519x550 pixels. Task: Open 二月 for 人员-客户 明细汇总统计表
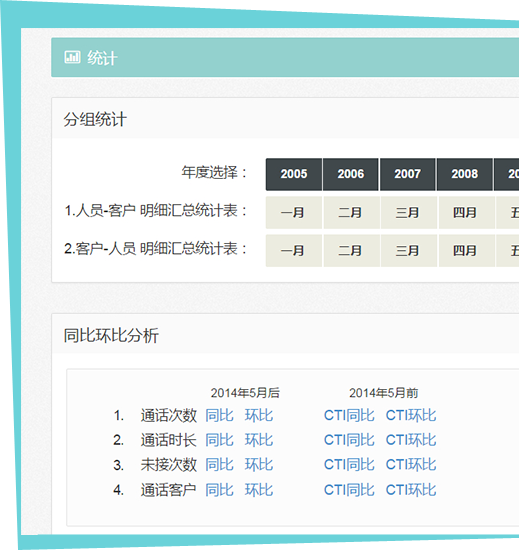[351, 213]
